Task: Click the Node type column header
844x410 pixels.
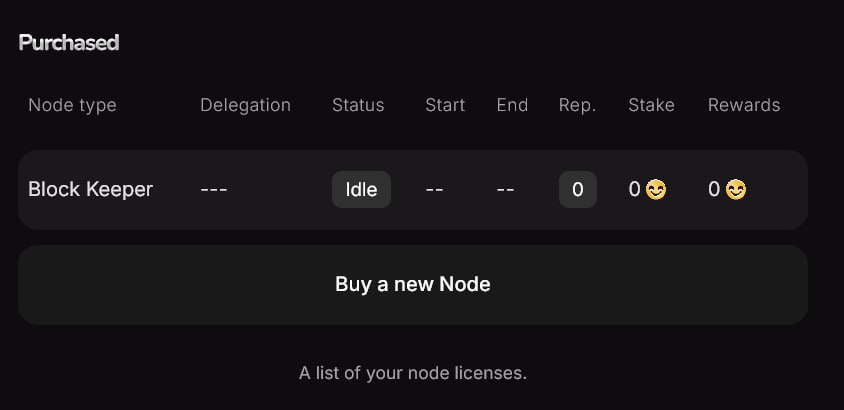Action: [72, 105]
